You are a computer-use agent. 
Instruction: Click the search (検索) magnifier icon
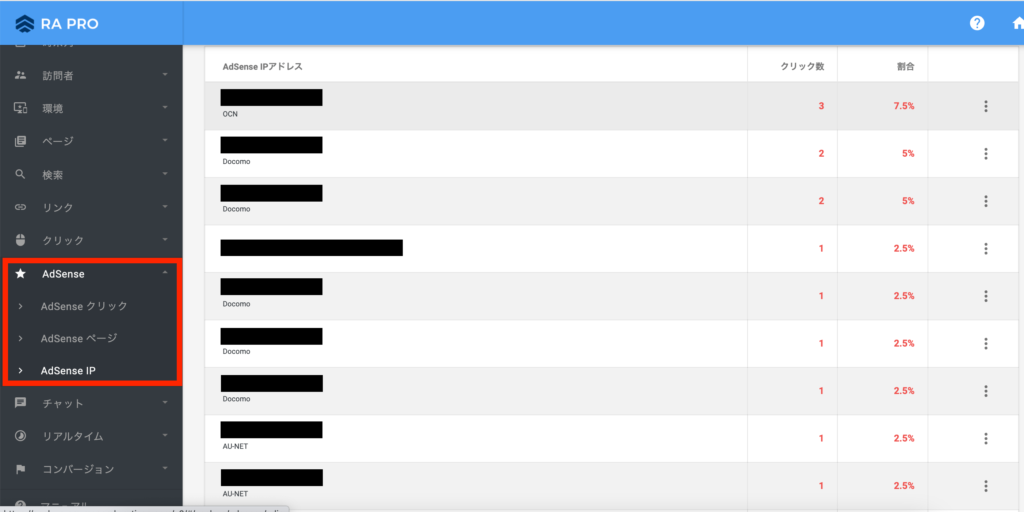(x=20, y=174)
